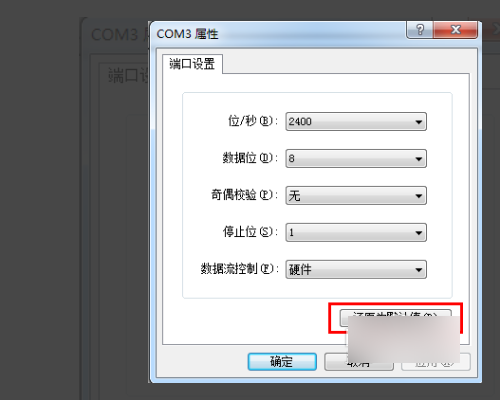
Task: Confirm settings with the 确定 button
Action: point(282,362)
